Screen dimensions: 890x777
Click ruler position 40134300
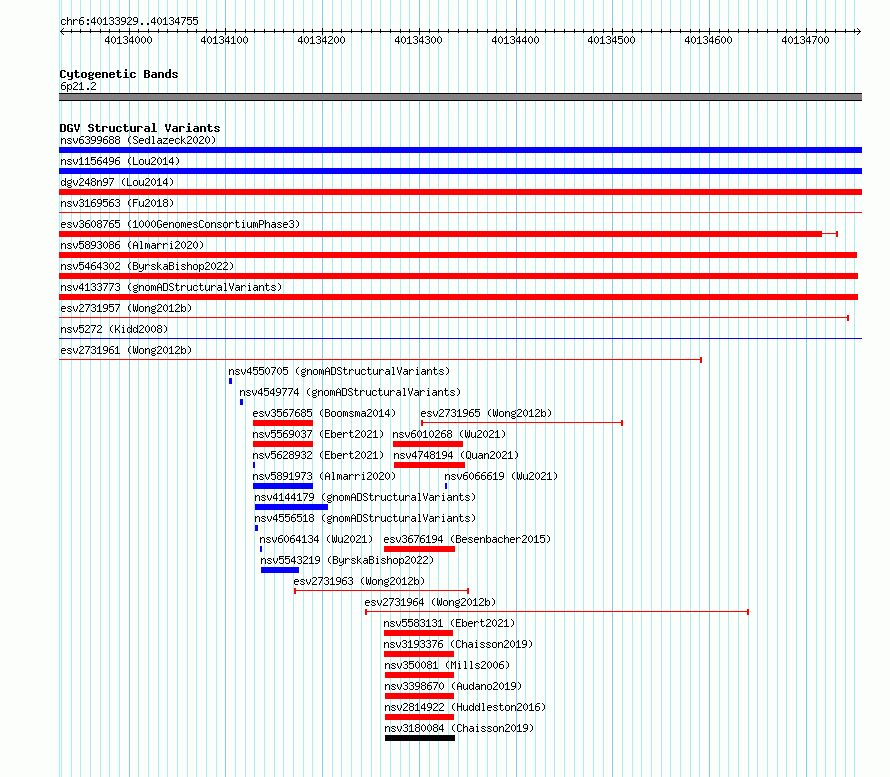click(x=418, y=40)
